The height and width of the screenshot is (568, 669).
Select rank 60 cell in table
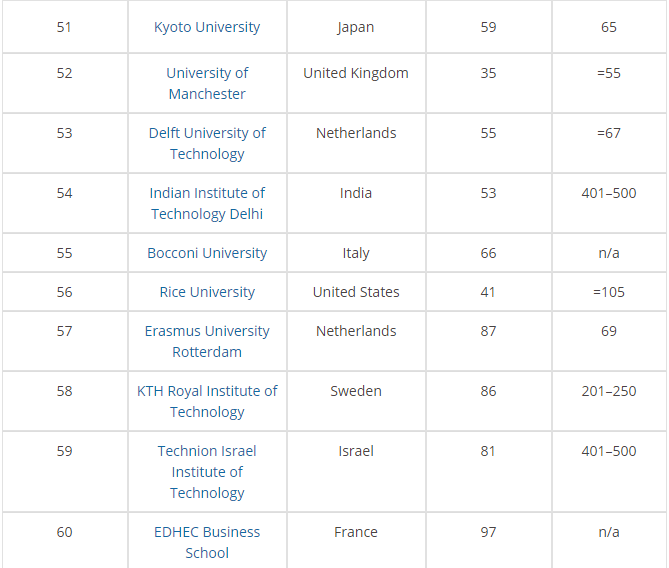point(64,532)
